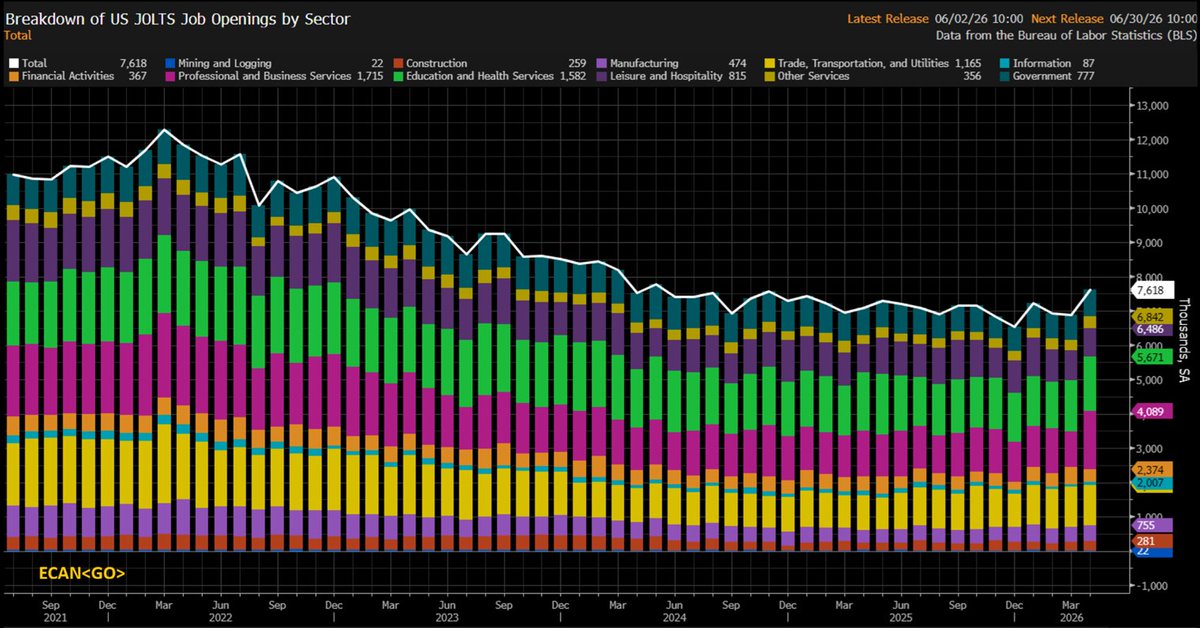Select the Financial Activities legend label
Screen dimensions: 1200x628
point(67,76)
